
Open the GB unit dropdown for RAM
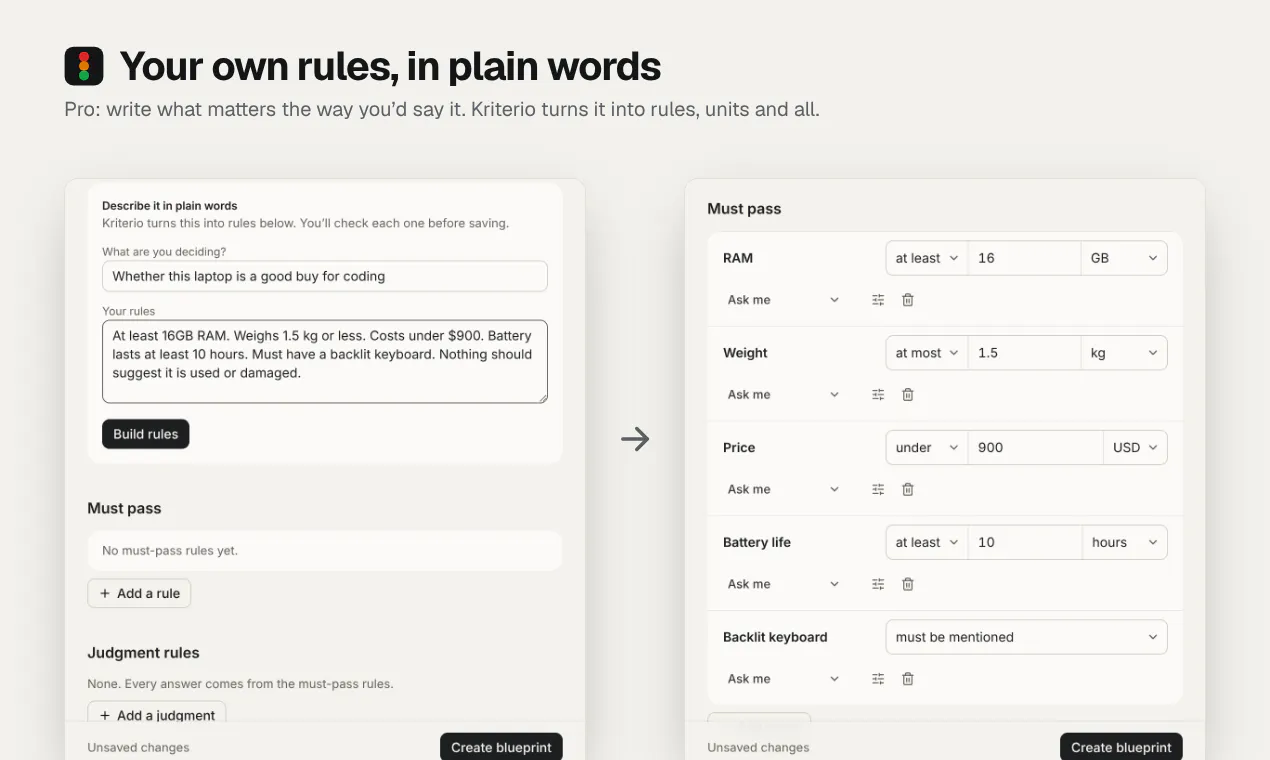[x=1124, y=258]
